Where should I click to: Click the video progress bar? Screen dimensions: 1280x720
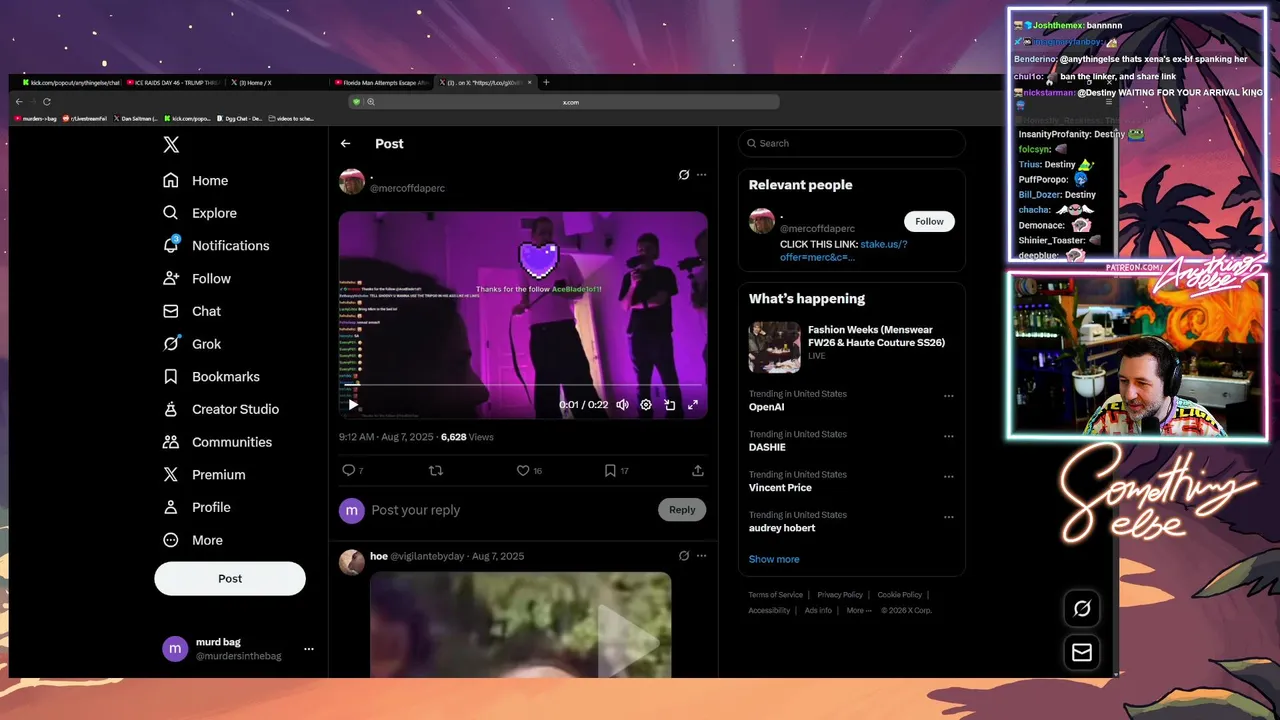click(523, 385)
